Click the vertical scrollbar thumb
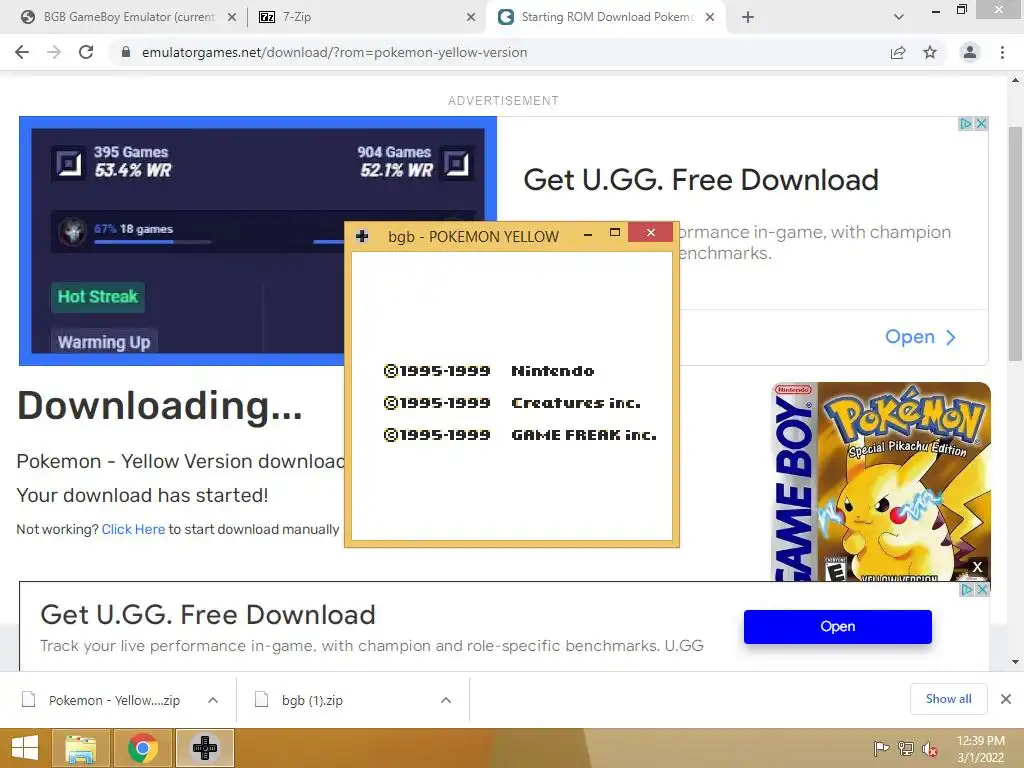The height and width of the screenshot is (768, 1024). coord(1016,244)
